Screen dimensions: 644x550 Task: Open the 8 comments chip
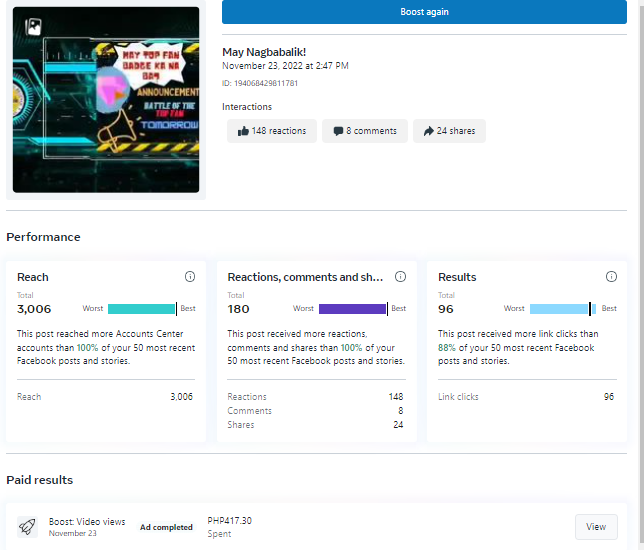365,131
